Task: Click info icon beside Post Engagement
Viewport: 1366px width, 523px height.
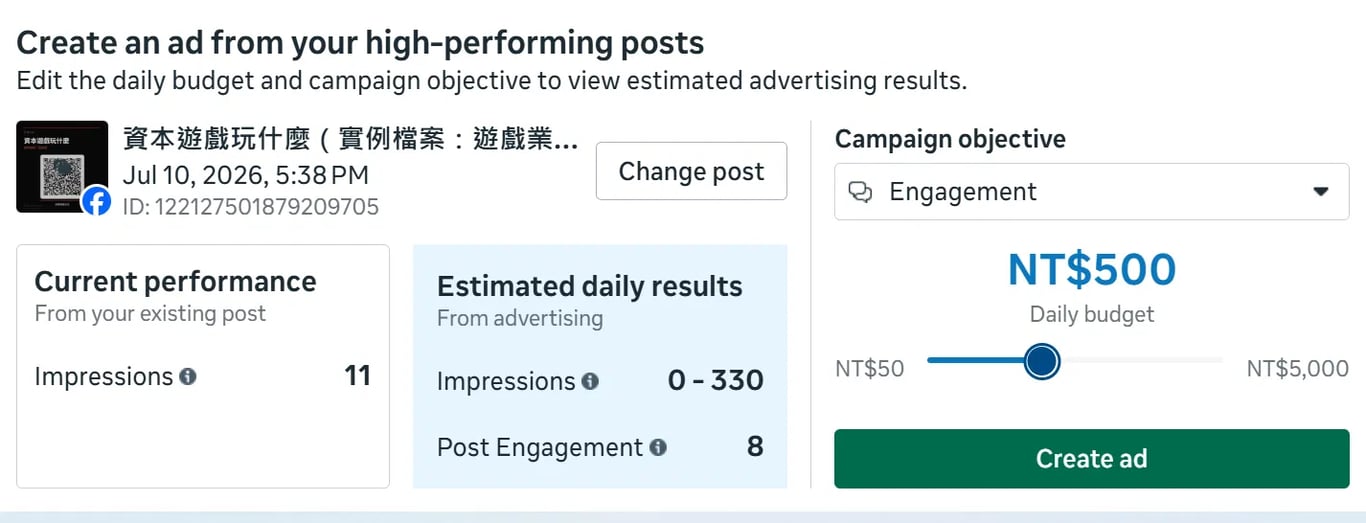Action: coord(658,447)
